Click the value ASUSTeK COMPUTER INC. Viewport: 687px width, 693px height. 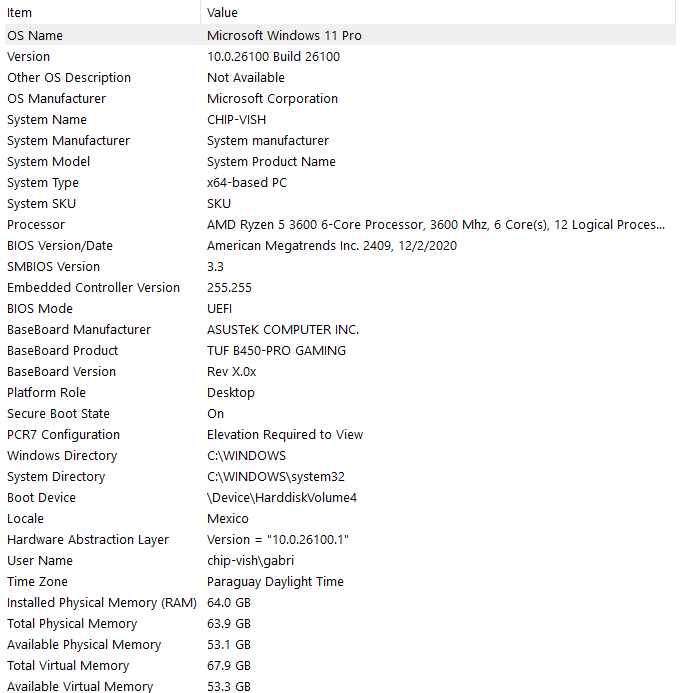click(x=283, y=329)
